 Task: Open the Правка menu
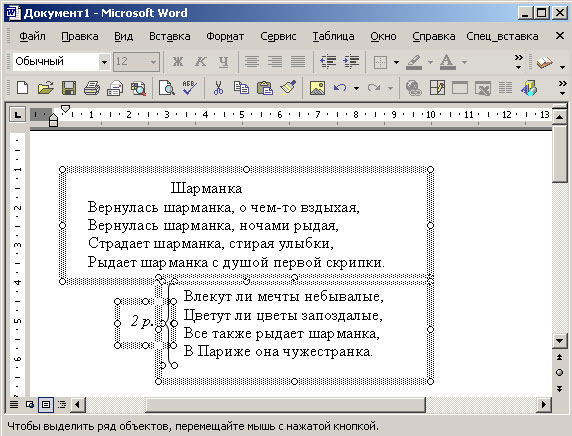click(x=80, y=36)
